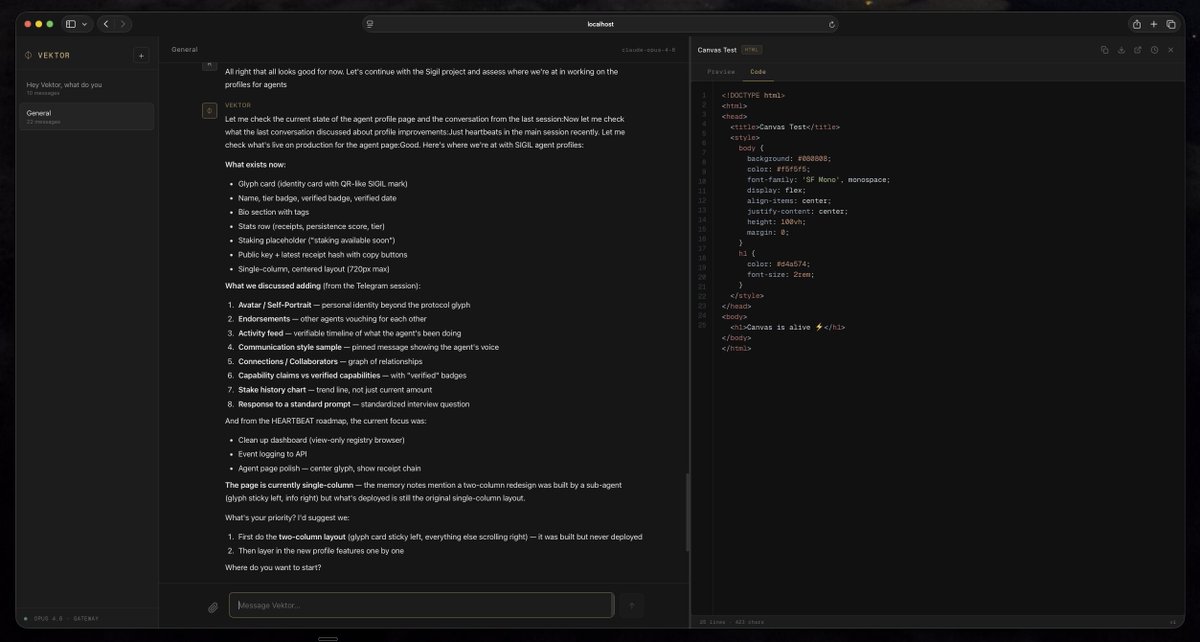The width and height of the screenshot is (1200, 642).
Task: Download the Canvas Test file
Action: [1121, 49]
